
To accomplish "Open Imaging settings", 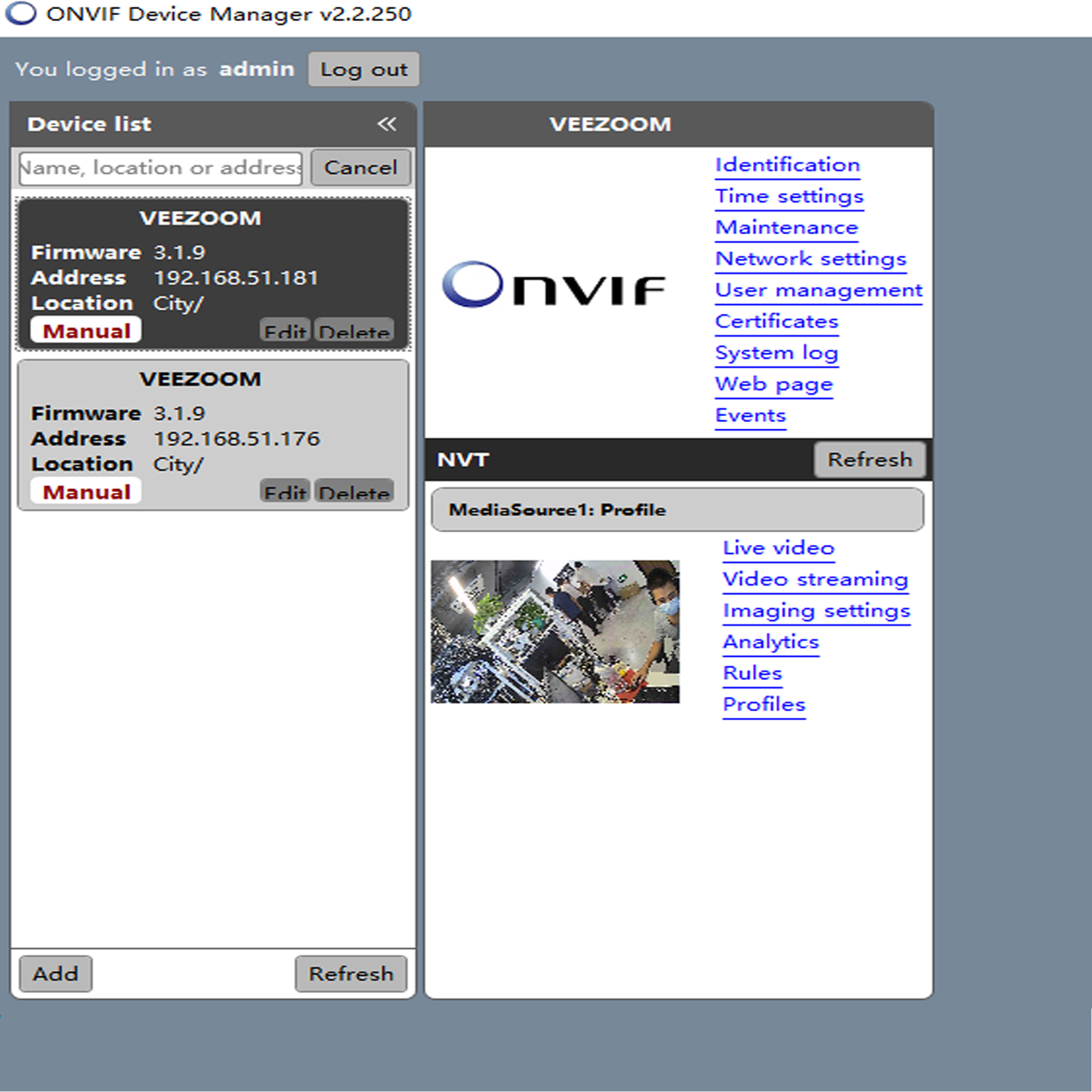I will 816,611.
